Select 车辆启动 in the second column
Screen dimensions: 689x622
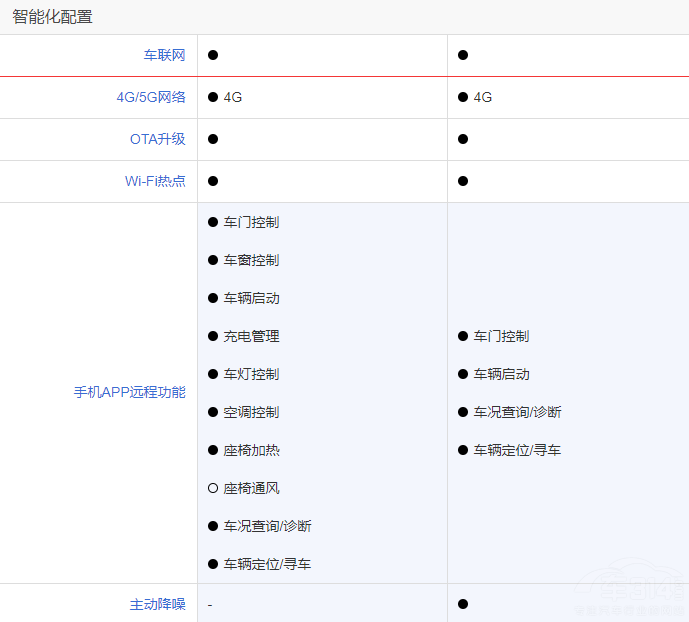click(x=501, y=374)
